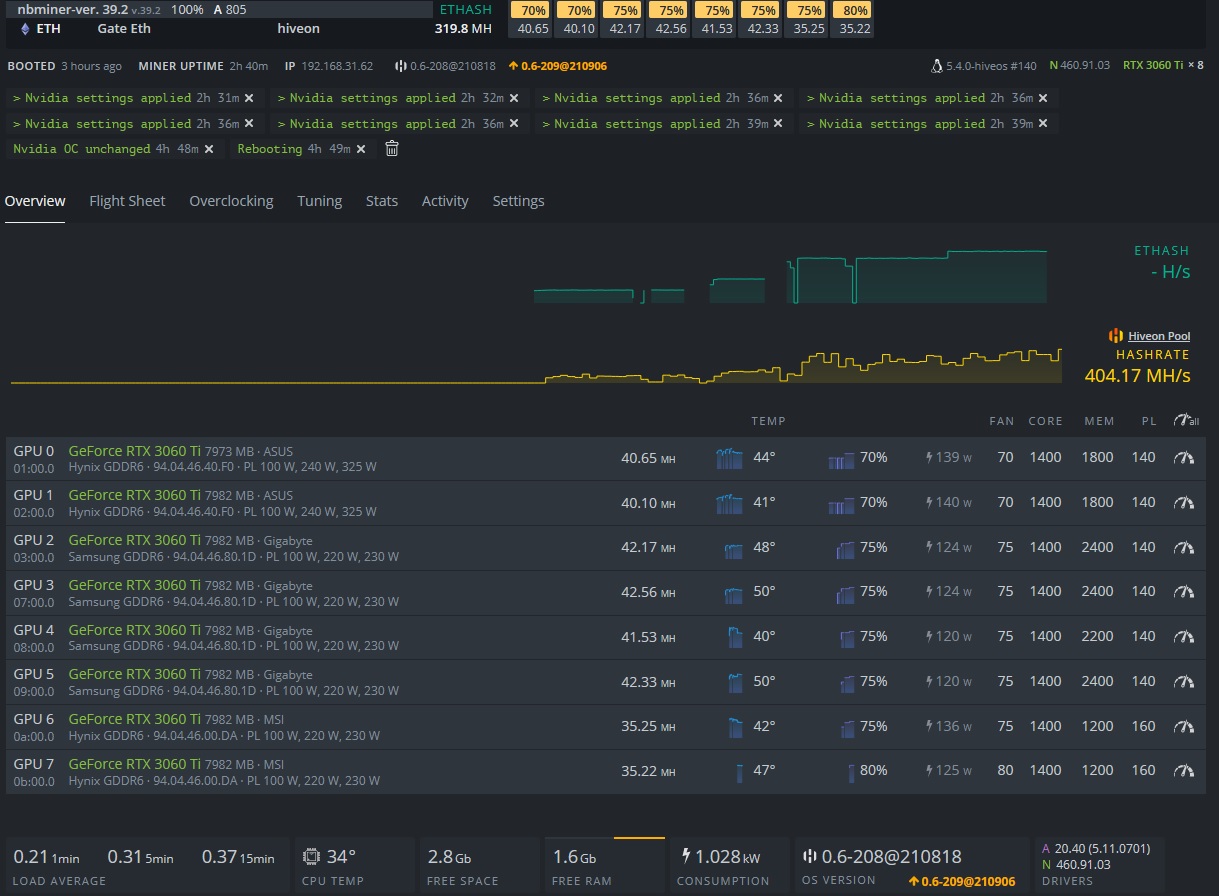
Task: Click the GPU 0 fan bars icon
Action: click(x=842, y=459)
